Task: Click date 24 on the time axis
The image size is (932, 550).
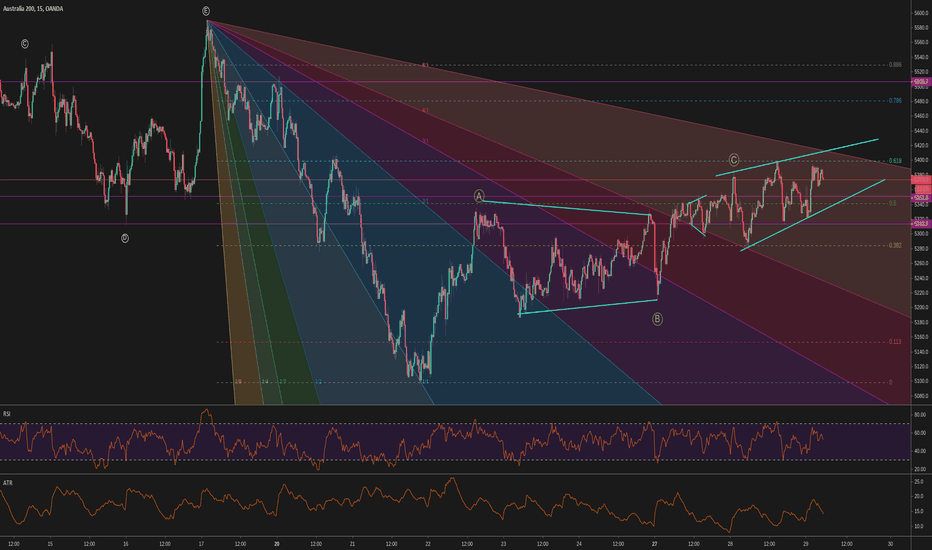Action: [x=579, y=543]
